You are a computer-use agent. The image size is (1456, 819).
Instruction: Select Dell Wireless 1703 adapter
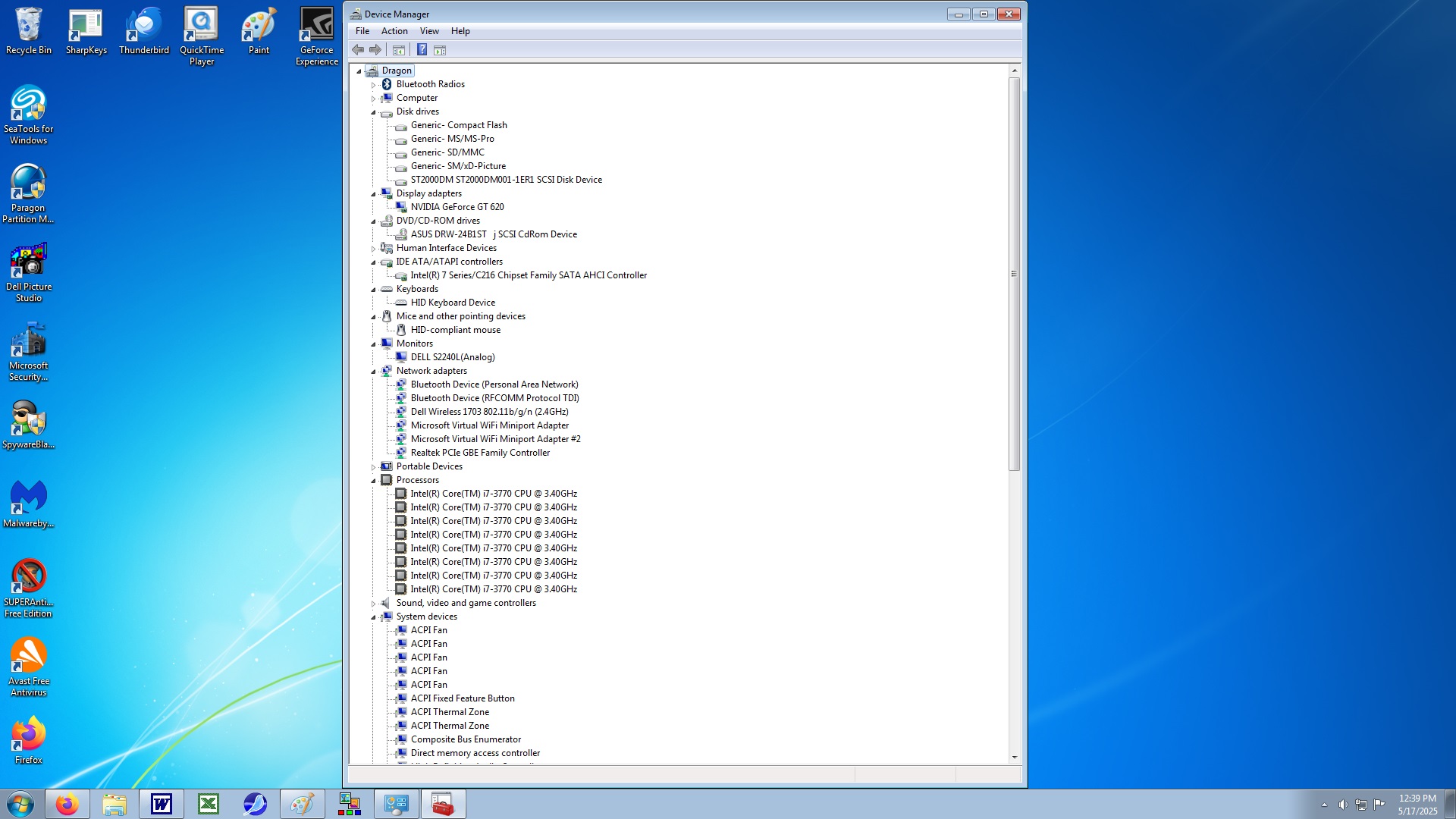[x=489, y=412]
